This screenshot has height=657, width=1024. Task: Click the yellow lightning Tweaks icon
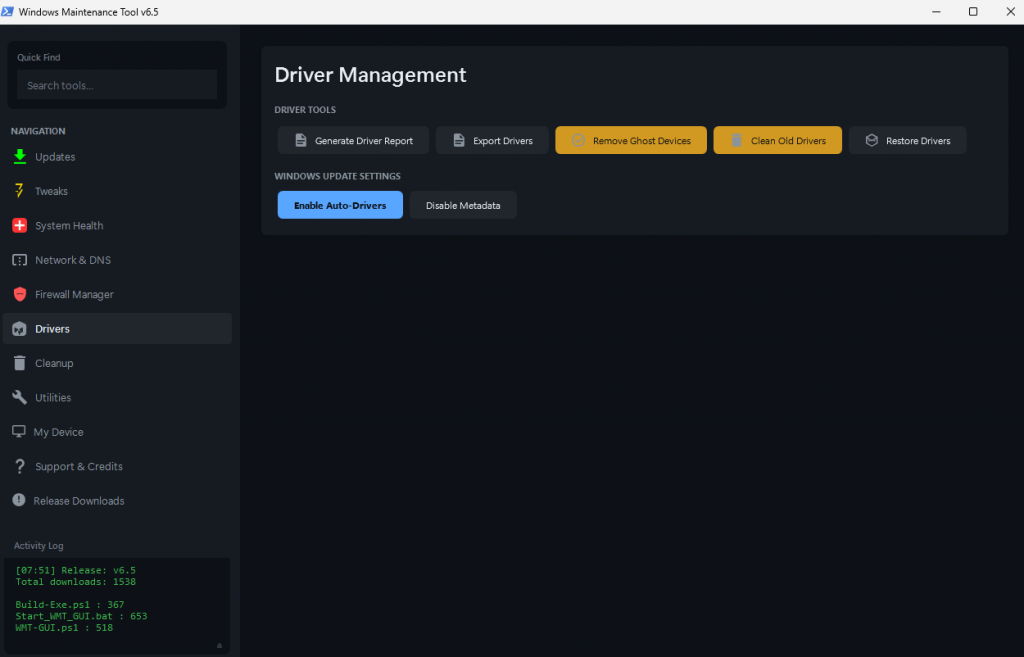pyautogui.click(x=19, y=191)
